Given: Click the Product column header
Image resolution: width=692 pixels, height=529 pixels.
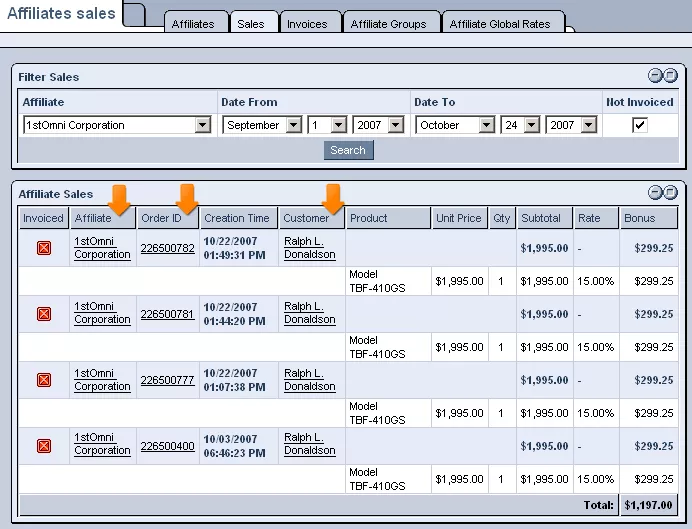Looking at the screenshot, I should 388,218.
